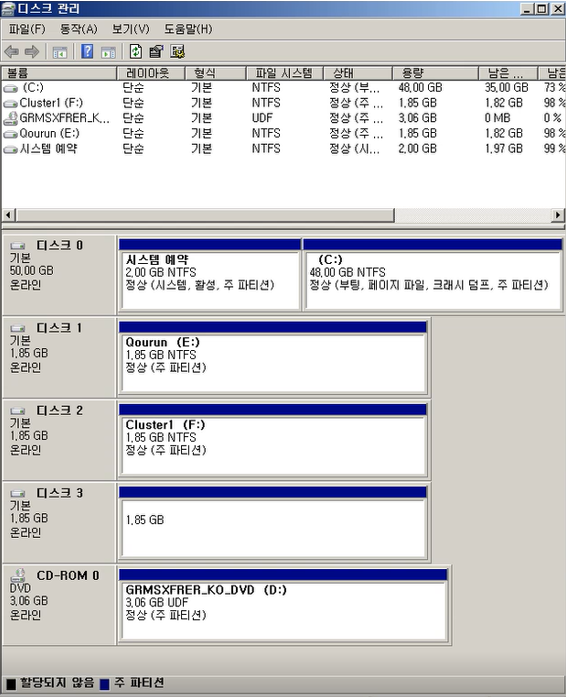Toggle the console tree pane icon

click(x=60, y=52)
